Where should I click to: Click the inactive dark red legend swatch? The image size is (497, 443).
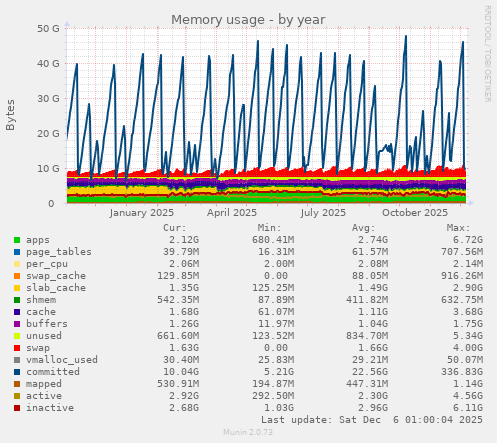(x=17, y=408)
